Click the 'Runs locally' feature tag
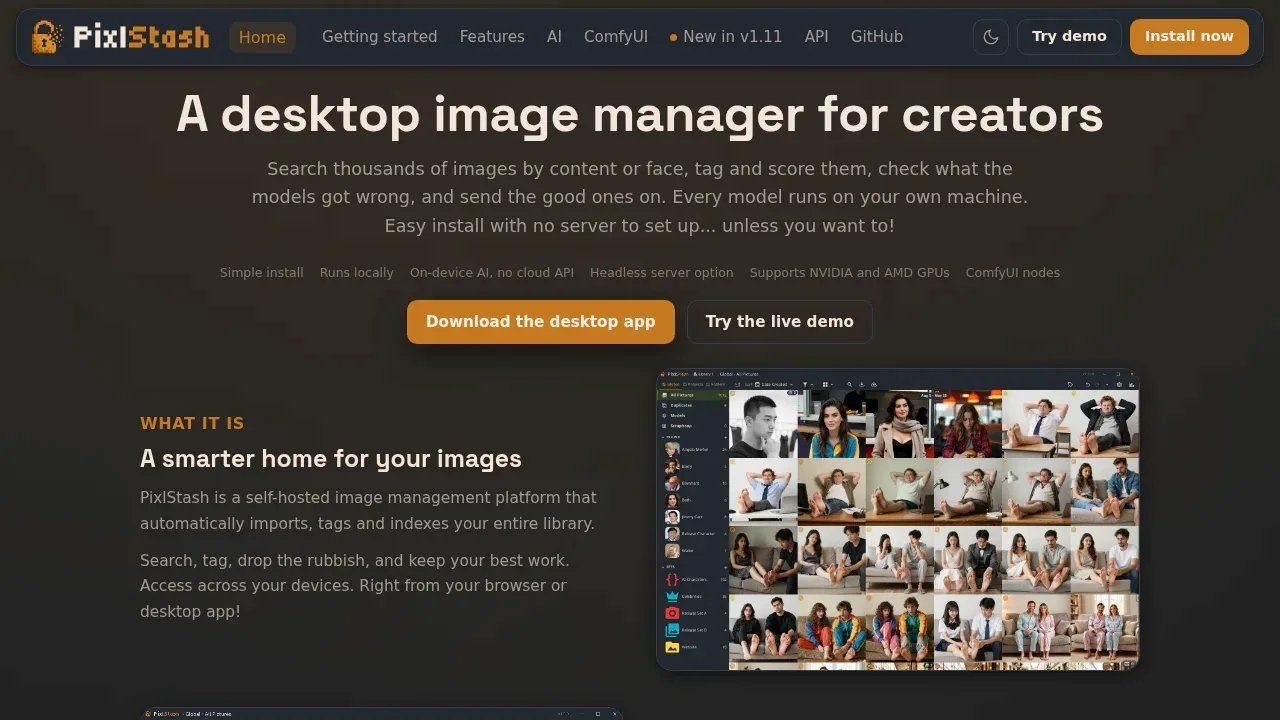 coord(357,273)
